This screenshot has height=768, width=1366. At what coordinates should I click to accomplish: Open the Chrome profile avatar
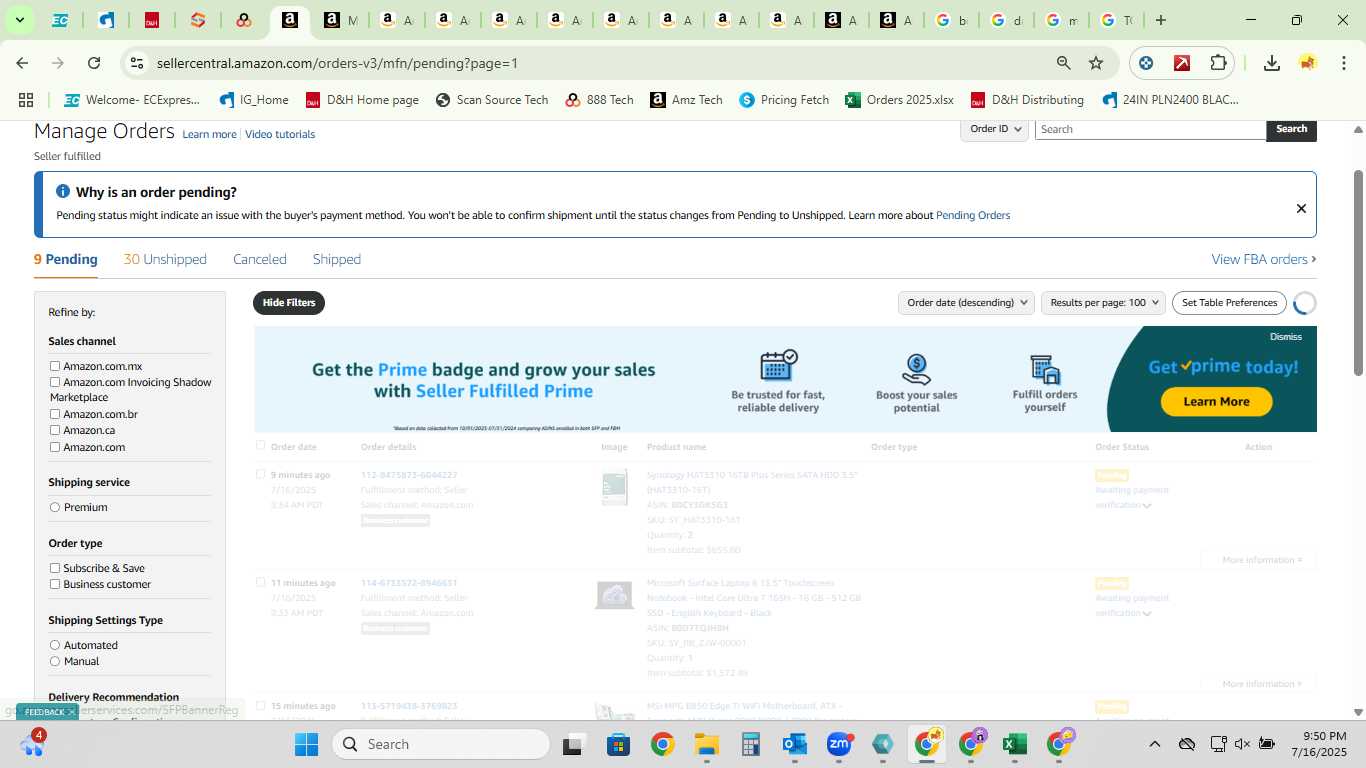1308,63
